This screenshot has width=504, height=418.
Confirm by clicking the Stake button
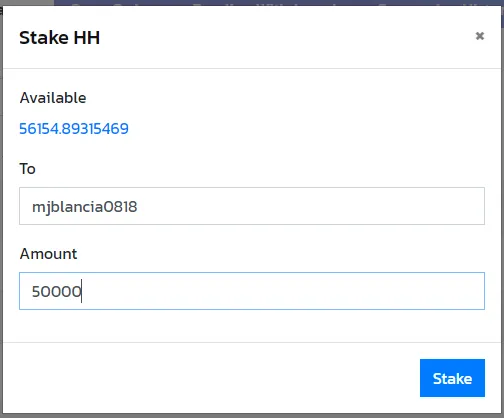pos(452,378)
